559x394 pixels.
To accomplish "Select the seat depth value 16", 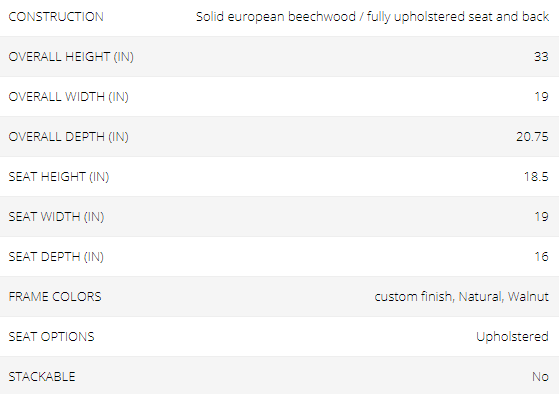I will (x=541, y=256).
